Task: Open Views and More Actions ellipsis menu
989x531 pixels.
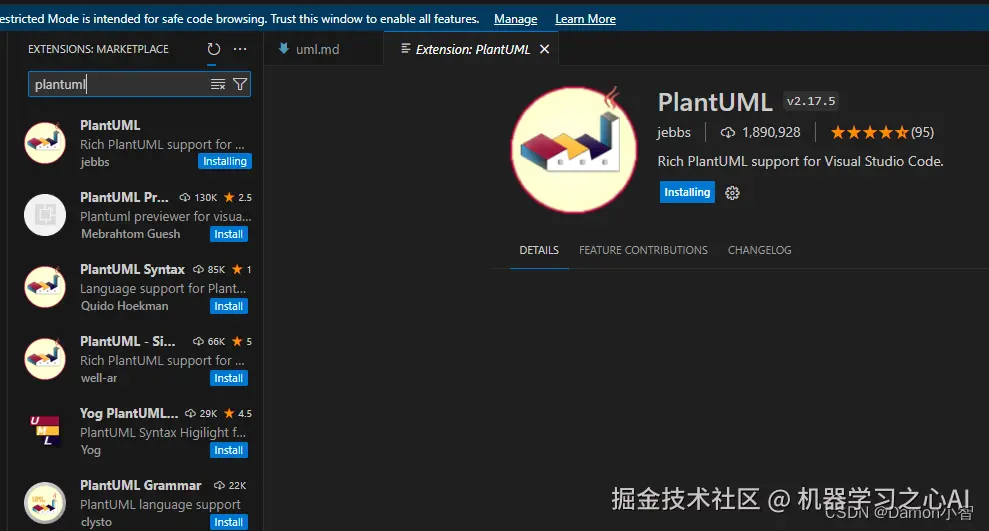Action: click(x=240, y=49)
